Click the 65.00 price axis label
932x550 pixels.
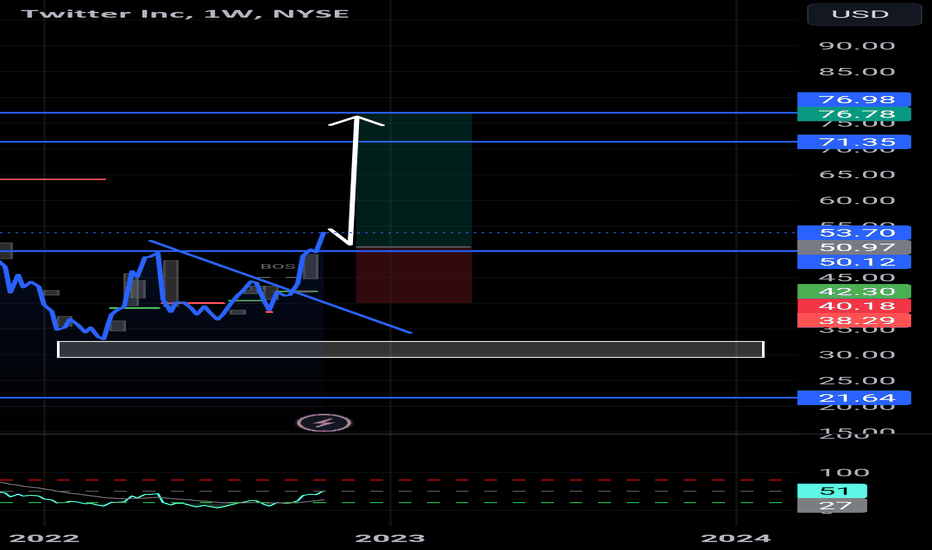point(857,174)
